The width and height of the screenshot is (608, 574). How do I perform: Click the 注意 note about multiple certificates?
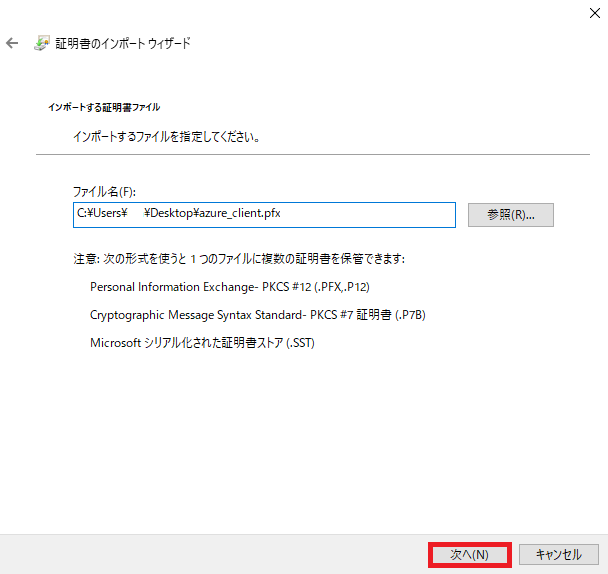tap(239, 259)
